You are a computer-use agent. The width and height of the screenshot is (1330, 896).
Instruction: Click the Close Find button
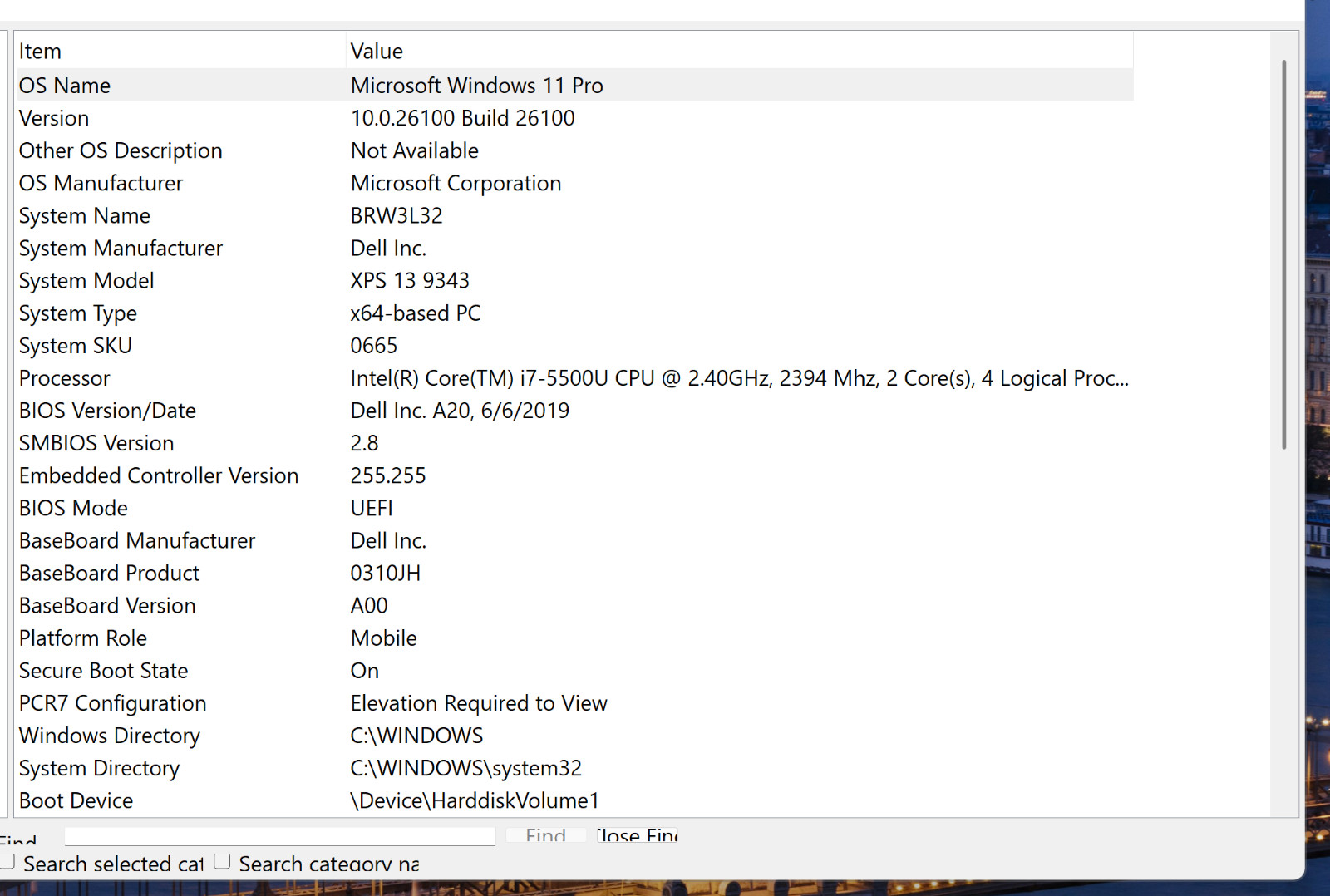click(x=637, y=835)
